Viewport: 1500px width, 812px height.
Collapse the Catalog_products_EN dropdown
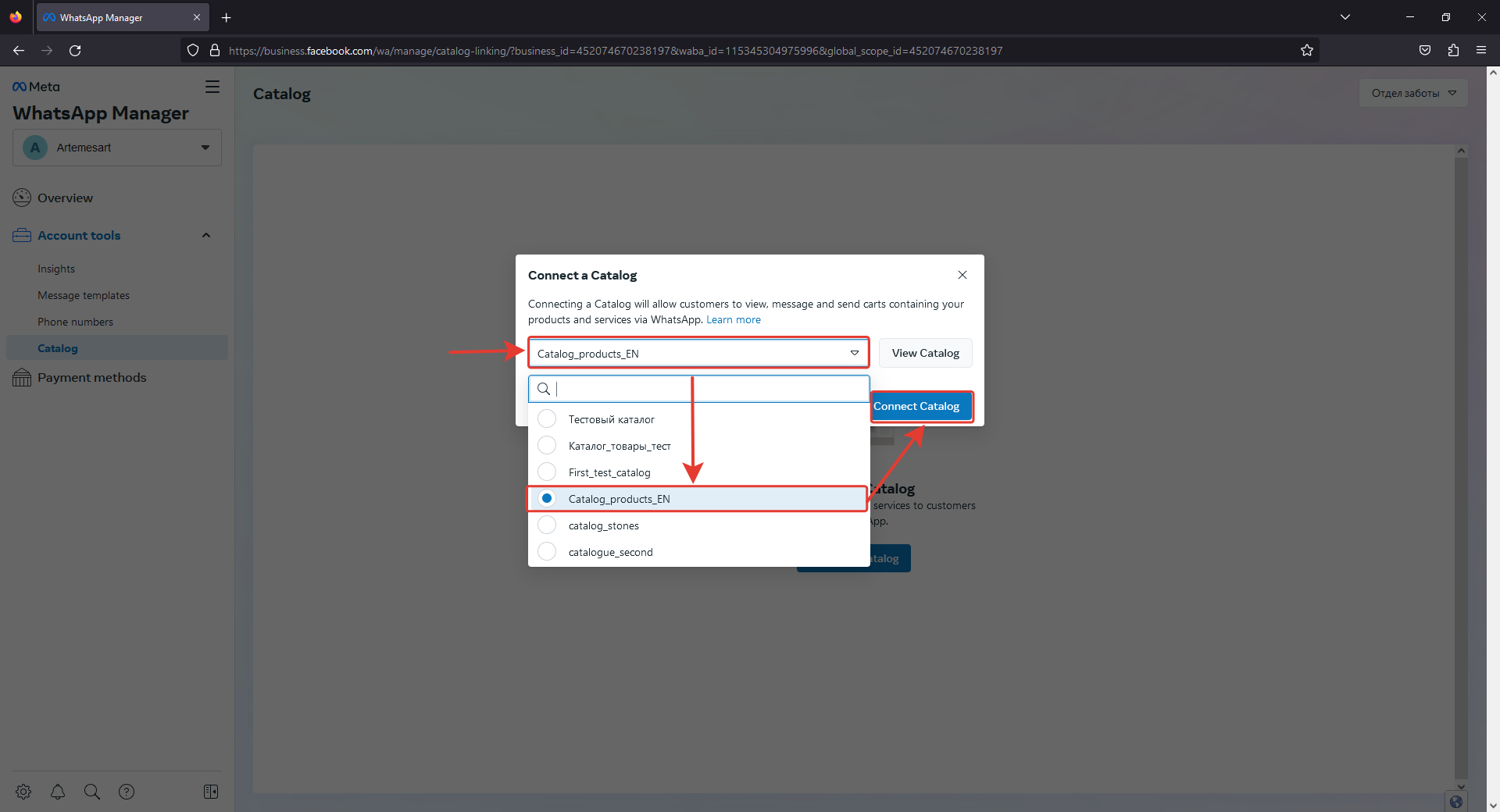698,353
